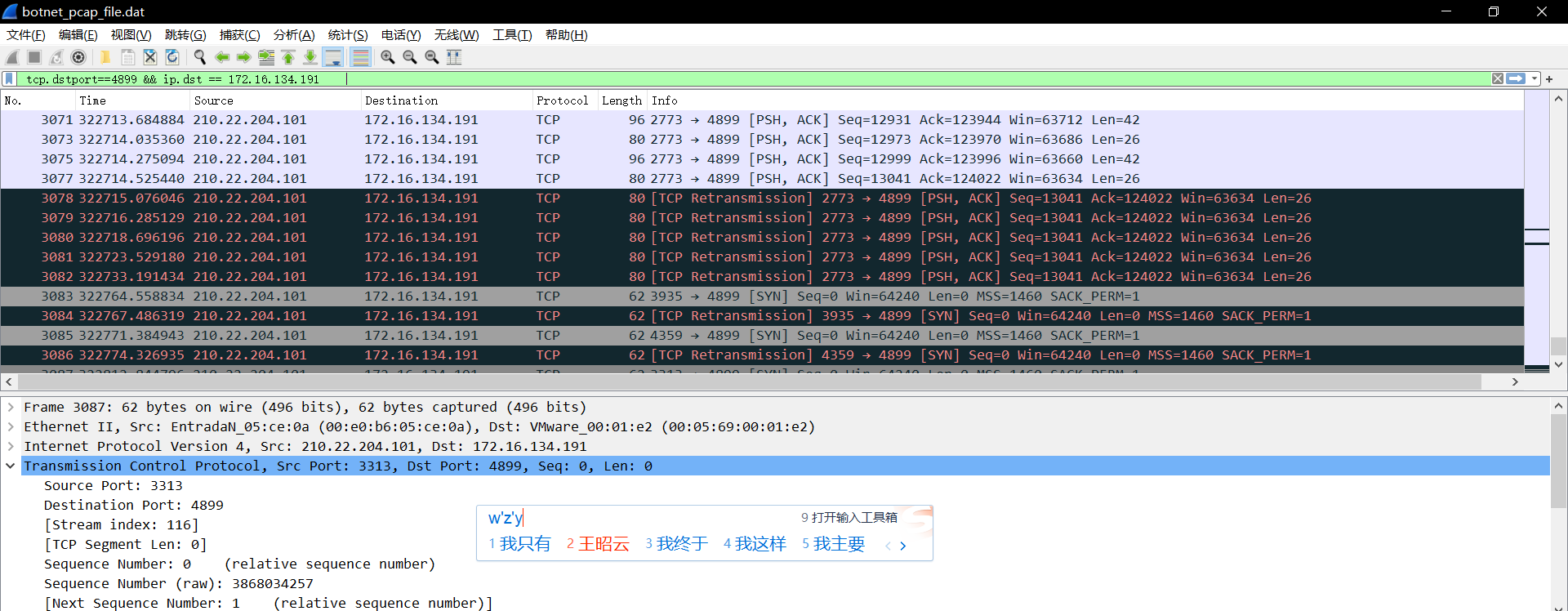The width and height of the screenshot is (1568, 611).
Task: Add a filter button with plus
Action: (x=1549, y=79)
